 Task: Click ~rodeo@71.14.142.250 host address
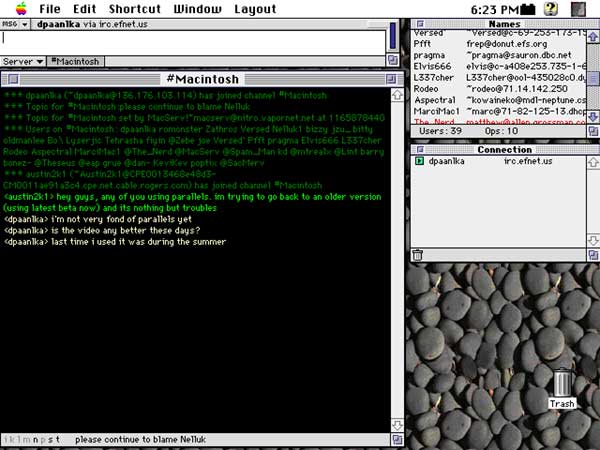coord(517,89)
